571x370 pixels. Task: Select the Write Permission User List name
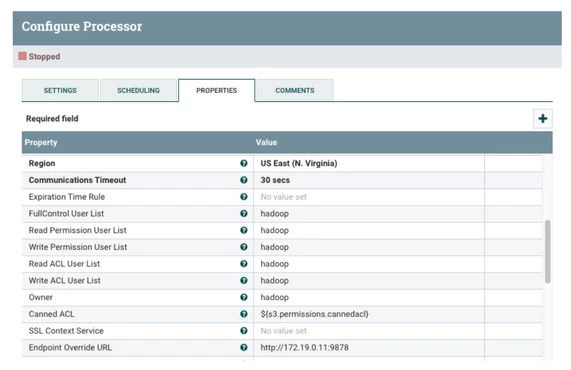point(78,247)
